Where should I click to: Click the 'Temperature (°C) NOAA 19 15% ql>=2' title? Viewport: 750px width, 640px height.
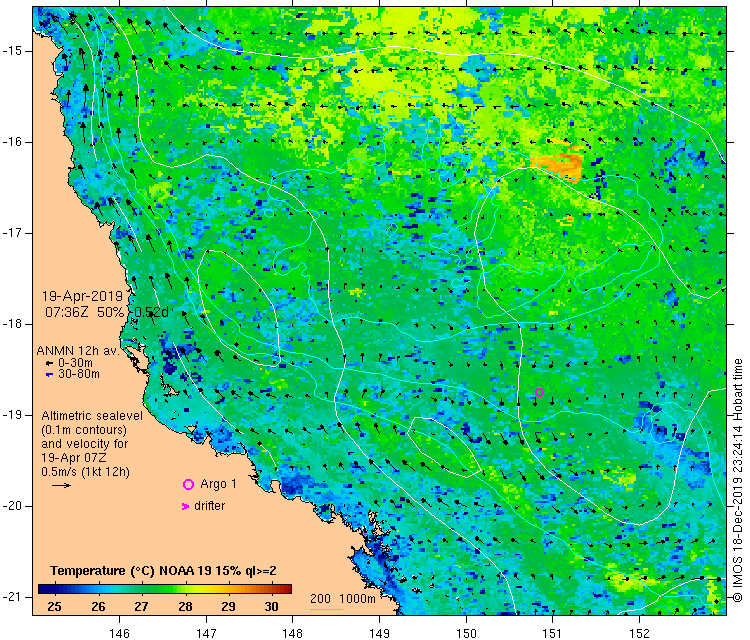(163, 571)
